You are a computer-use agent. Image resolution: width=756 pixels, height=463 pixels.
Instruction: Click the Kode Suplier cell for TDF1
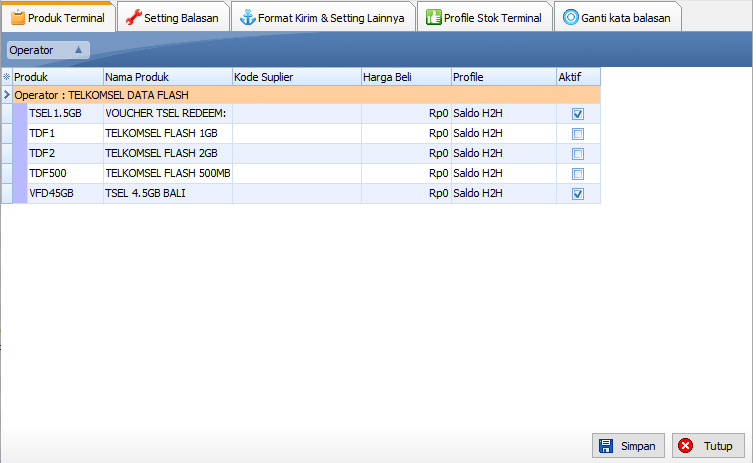[x=297, y=133]
